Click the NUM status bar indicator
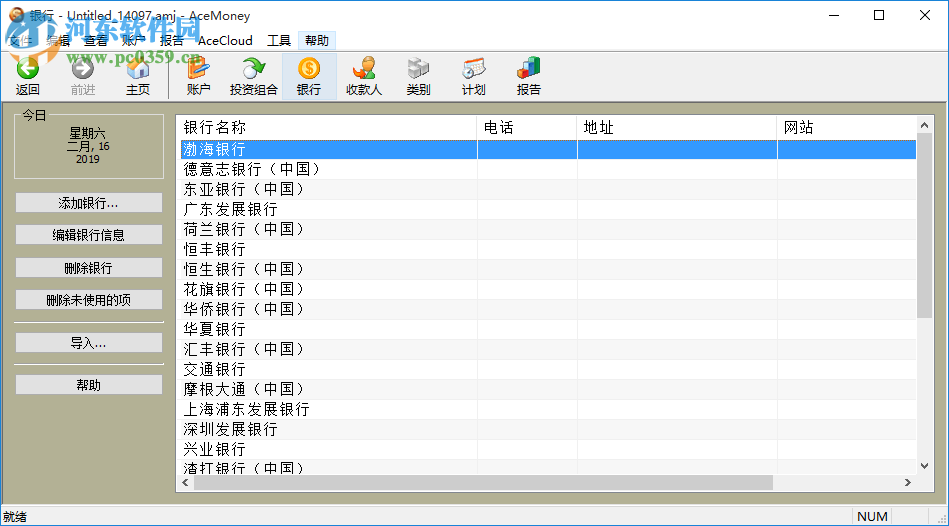Image resolution: width=949 pixels, height=526 pixels. click(x=872, y=516)
